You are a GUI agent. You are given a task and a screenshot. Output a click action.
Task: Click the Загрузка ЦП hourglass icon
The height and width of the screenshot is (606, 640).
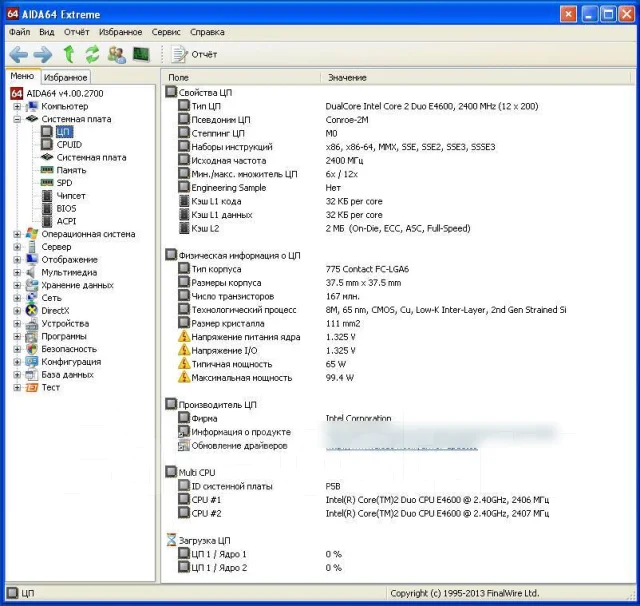[x=171, y=539]
